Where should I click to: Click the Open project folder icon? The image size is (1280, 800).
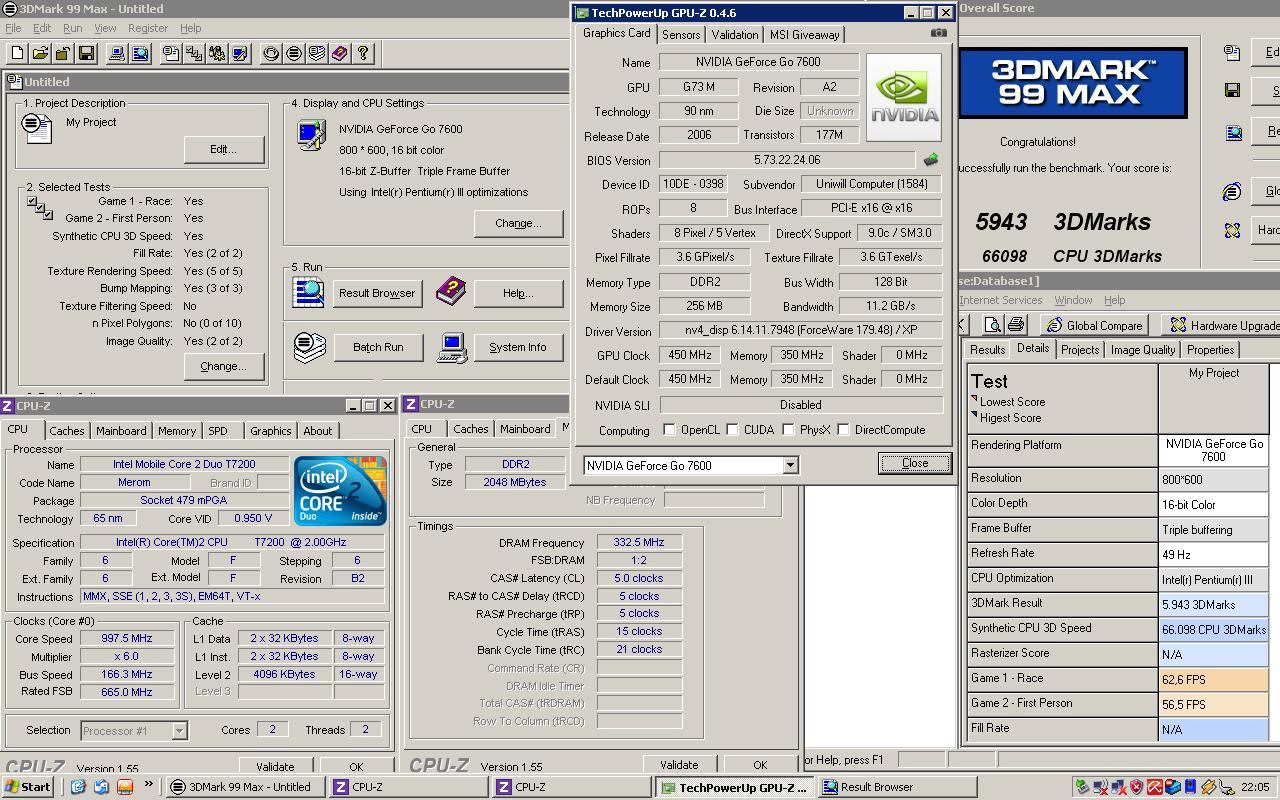[40, 53]
